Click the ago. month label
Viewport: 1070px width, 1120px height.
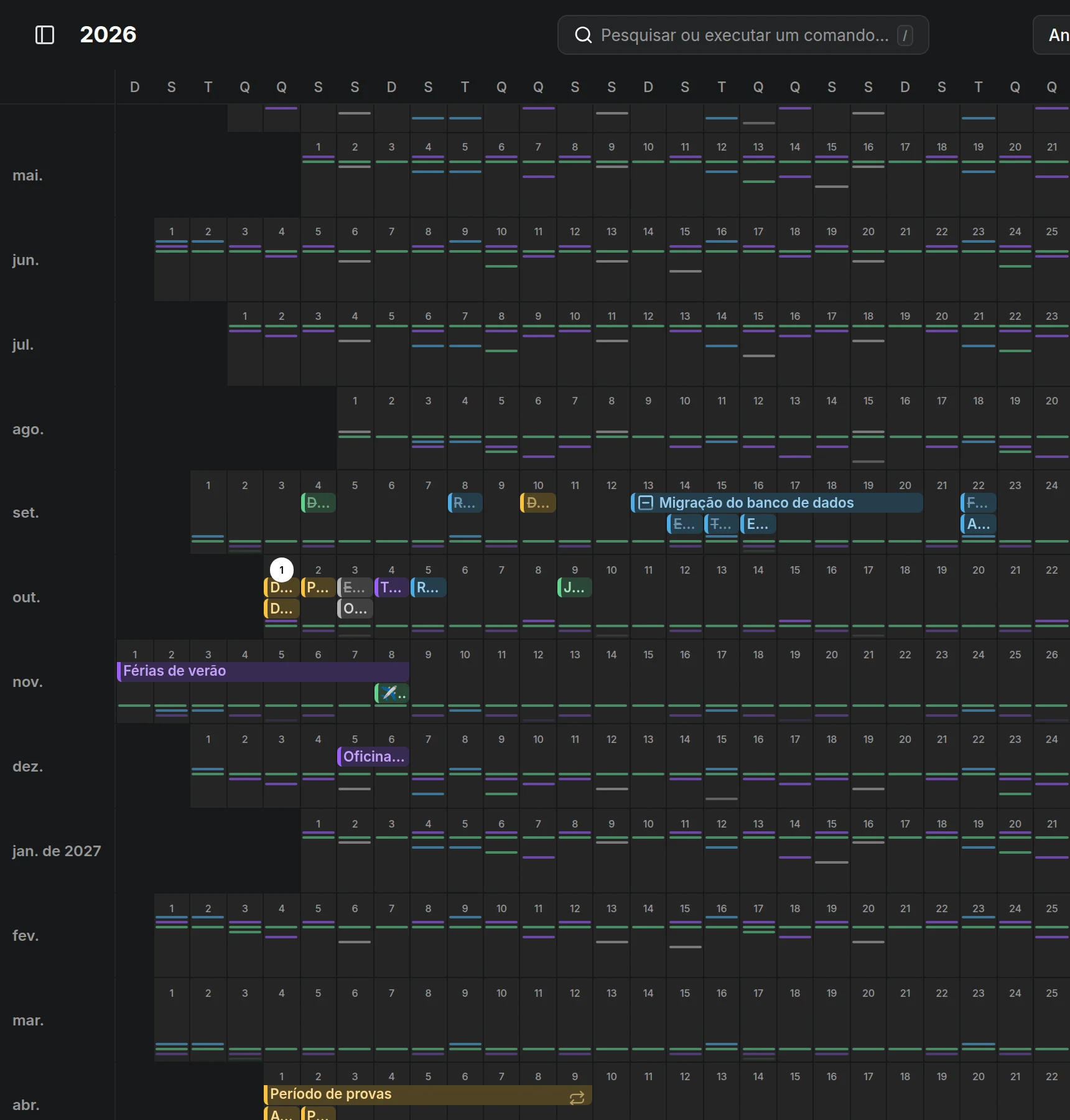click(x=28, y=429)
